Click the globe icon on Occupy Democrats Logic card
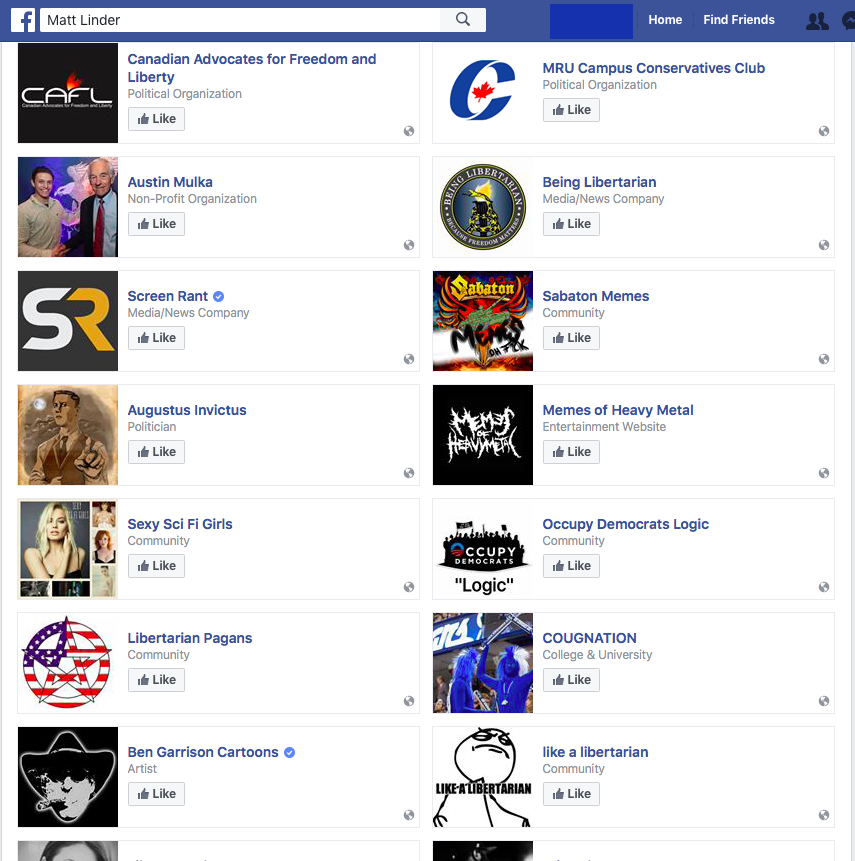Image resolution: width=855 pixels, height=861 pixels. click(824, 587)
